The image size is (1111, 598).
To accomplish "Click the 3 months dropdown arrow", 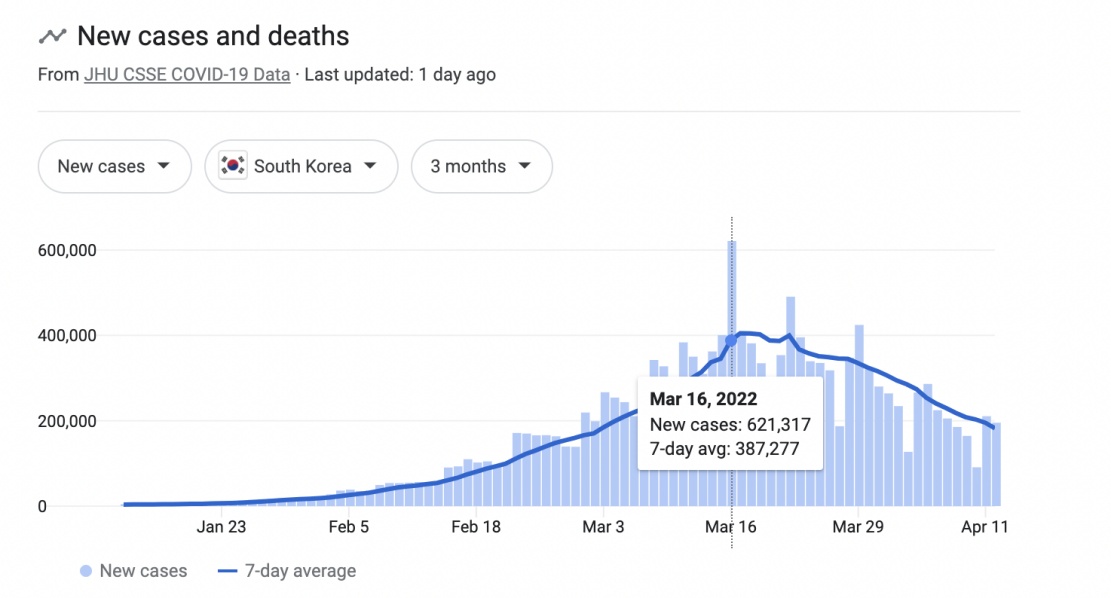I will [524, 166].
